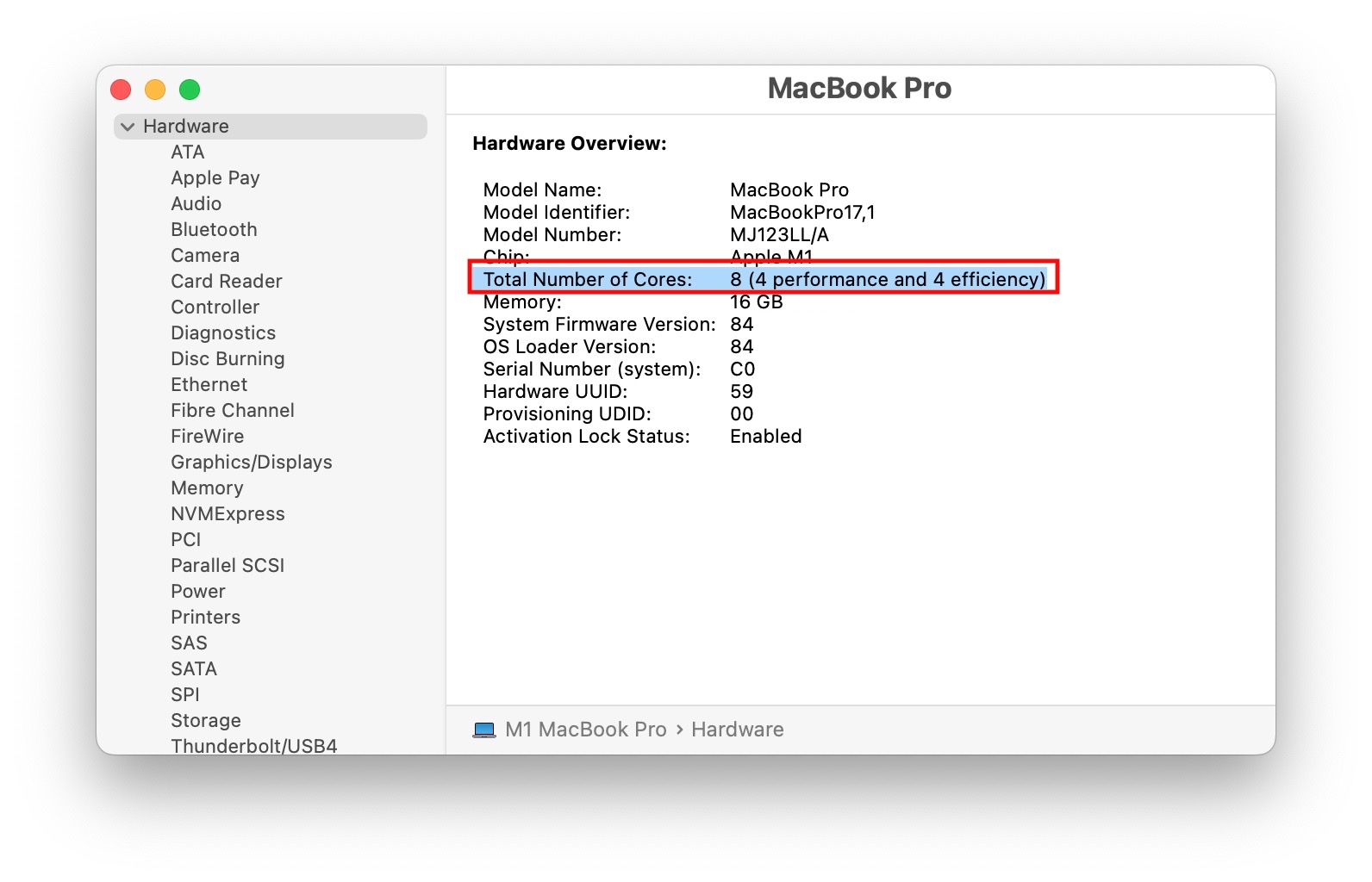Collapse the Hardware section disclosure triangle
Viewport: 1372px width, 882px height.
coord(127,126)
